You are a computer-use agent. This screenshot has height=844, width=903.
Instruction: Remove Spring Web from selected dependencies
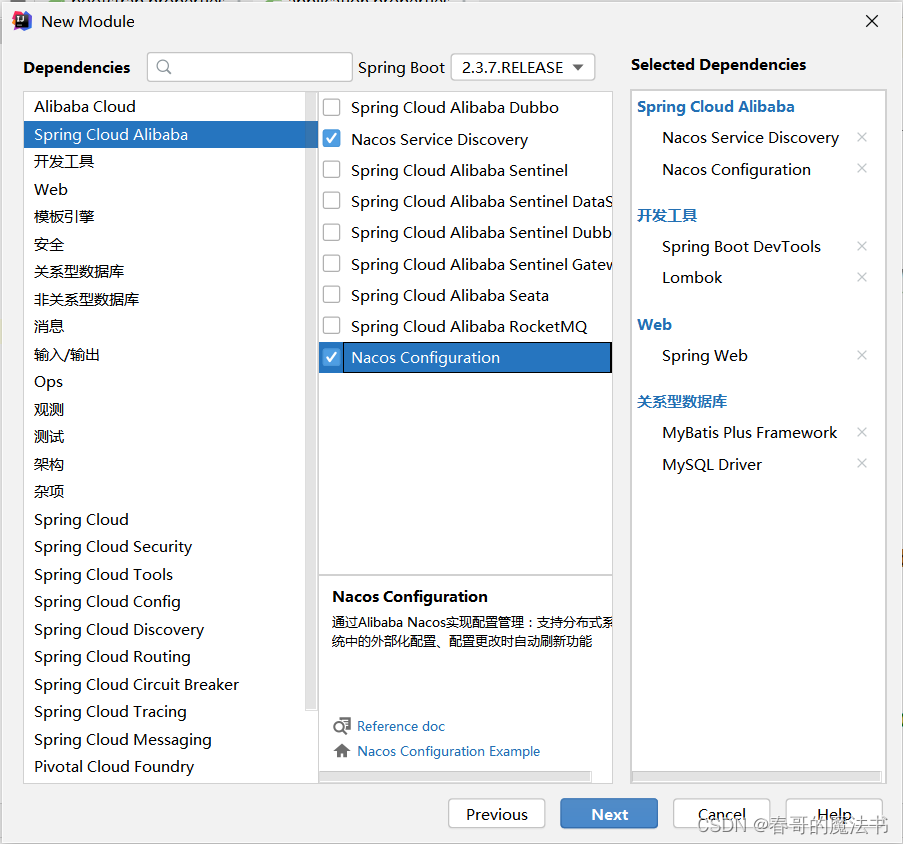click(x=862, y=355)
